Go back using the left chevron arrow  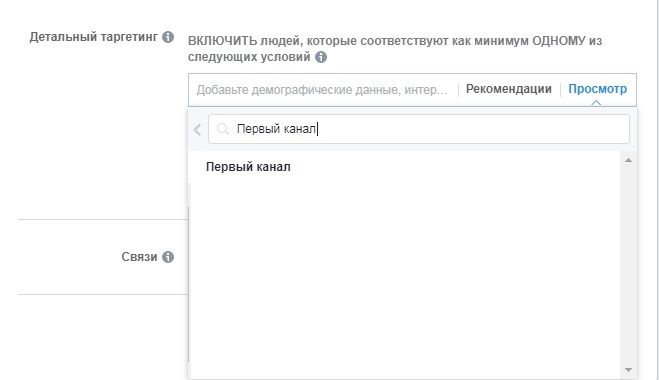[198, 129]
